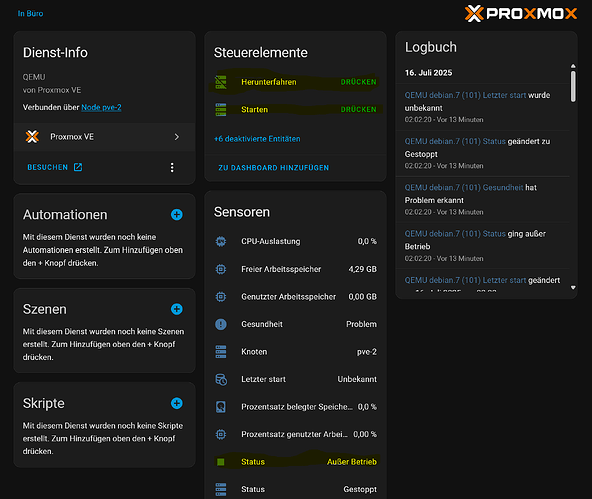Viewport: 592px width, 499px height.
Task: Click the Prozentsatz genutzter Arbeitsspeicher chip icon
Action: pyautogui.click(x=221, y=434)
